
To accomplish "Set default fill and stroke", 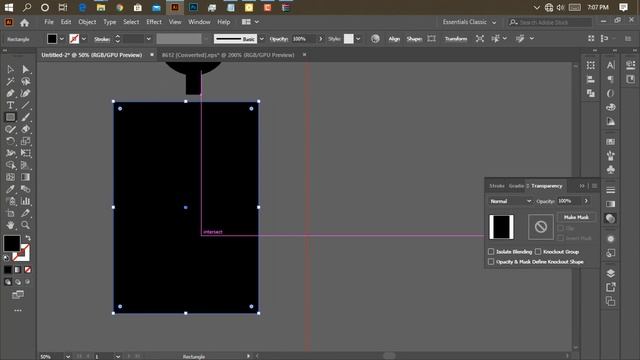I will pyautogui.click(x=6, y=258).
